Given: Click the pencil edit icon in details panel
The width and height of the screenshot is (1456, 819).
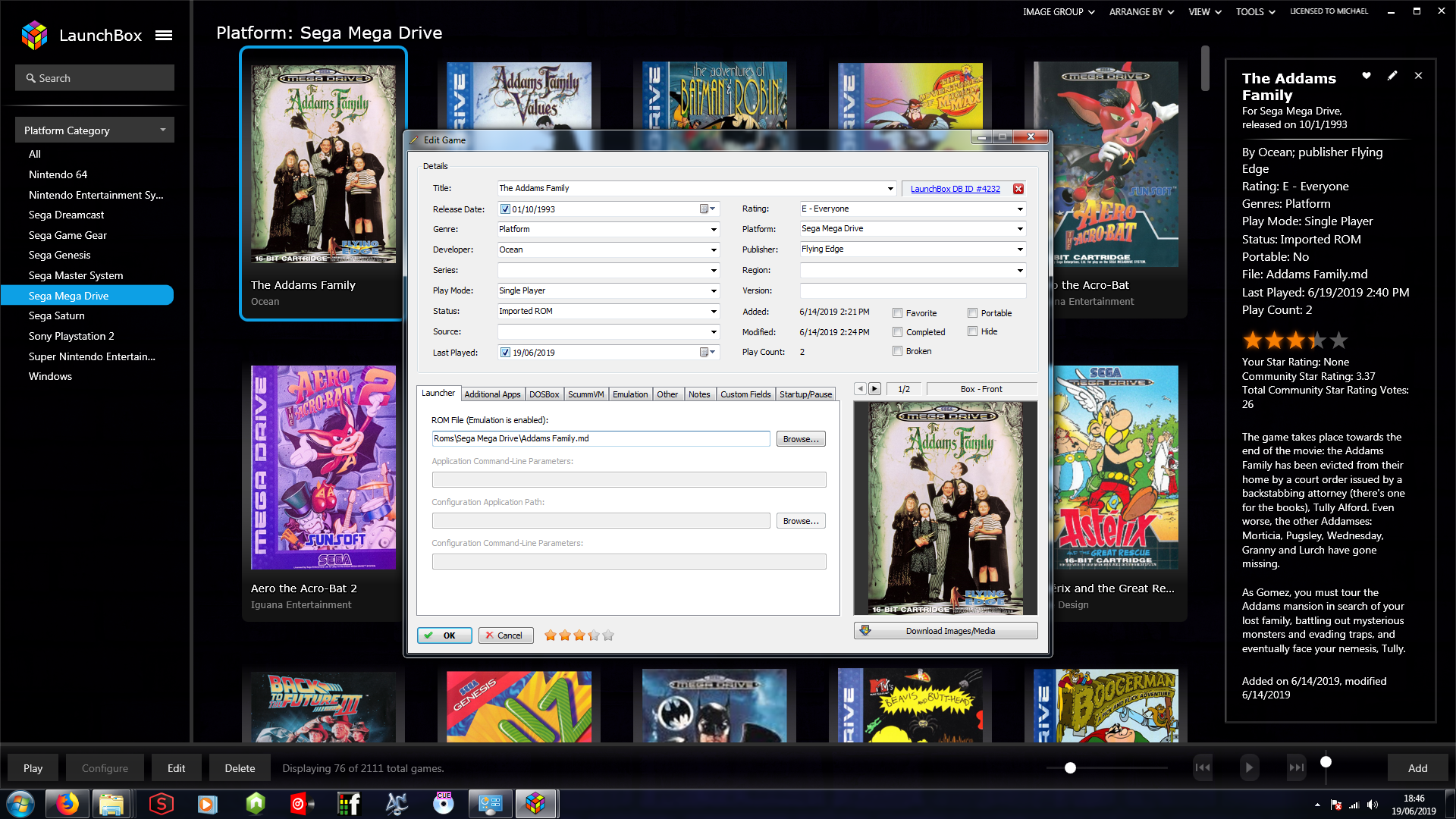Looking at the screenshot, I should click(x=1392, y=76).
